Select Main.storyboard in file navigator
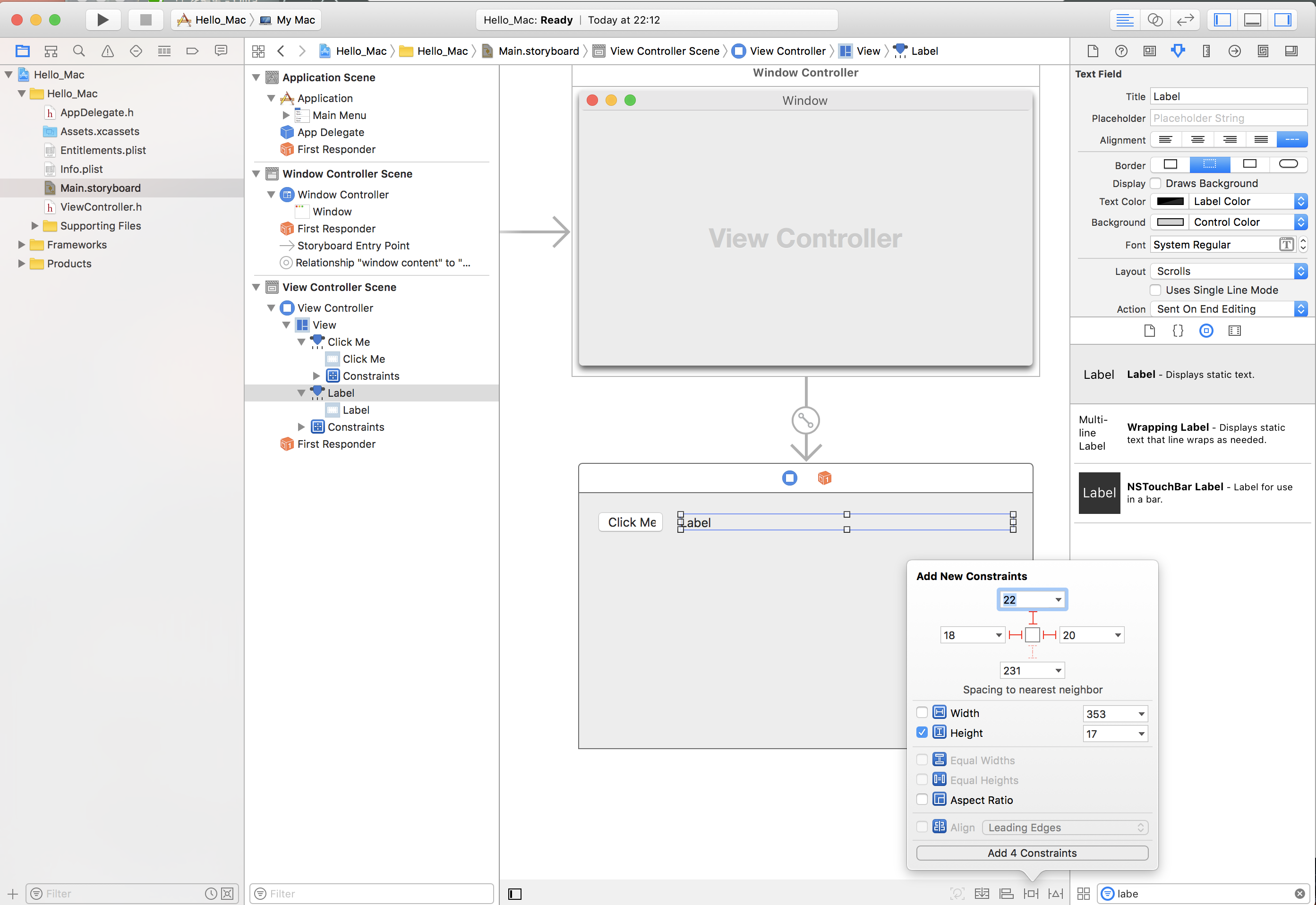Screen dimensions: 1316x905 100,187
